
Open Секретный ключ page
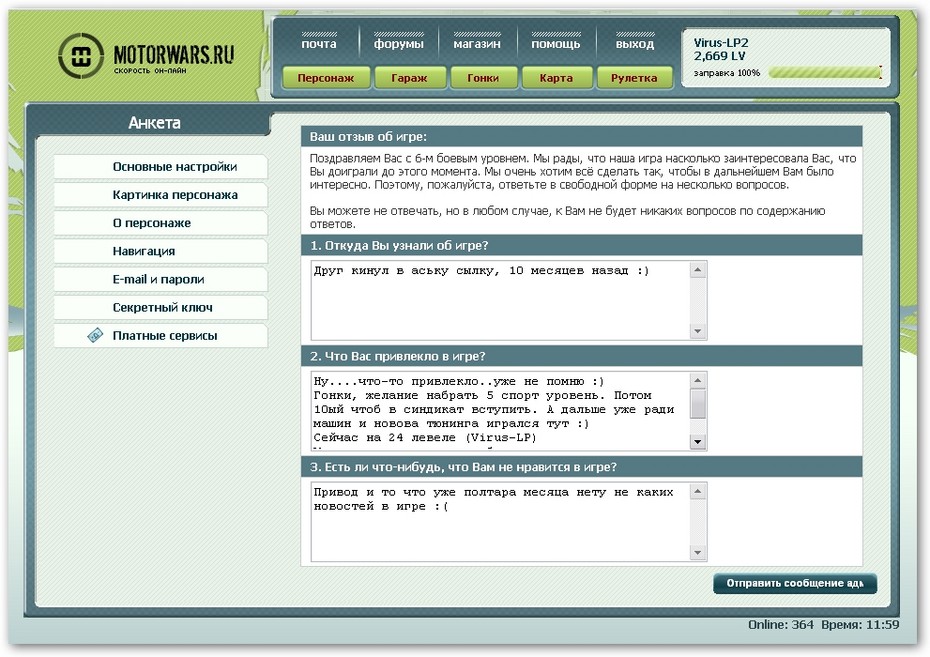[x=161, y=307]
